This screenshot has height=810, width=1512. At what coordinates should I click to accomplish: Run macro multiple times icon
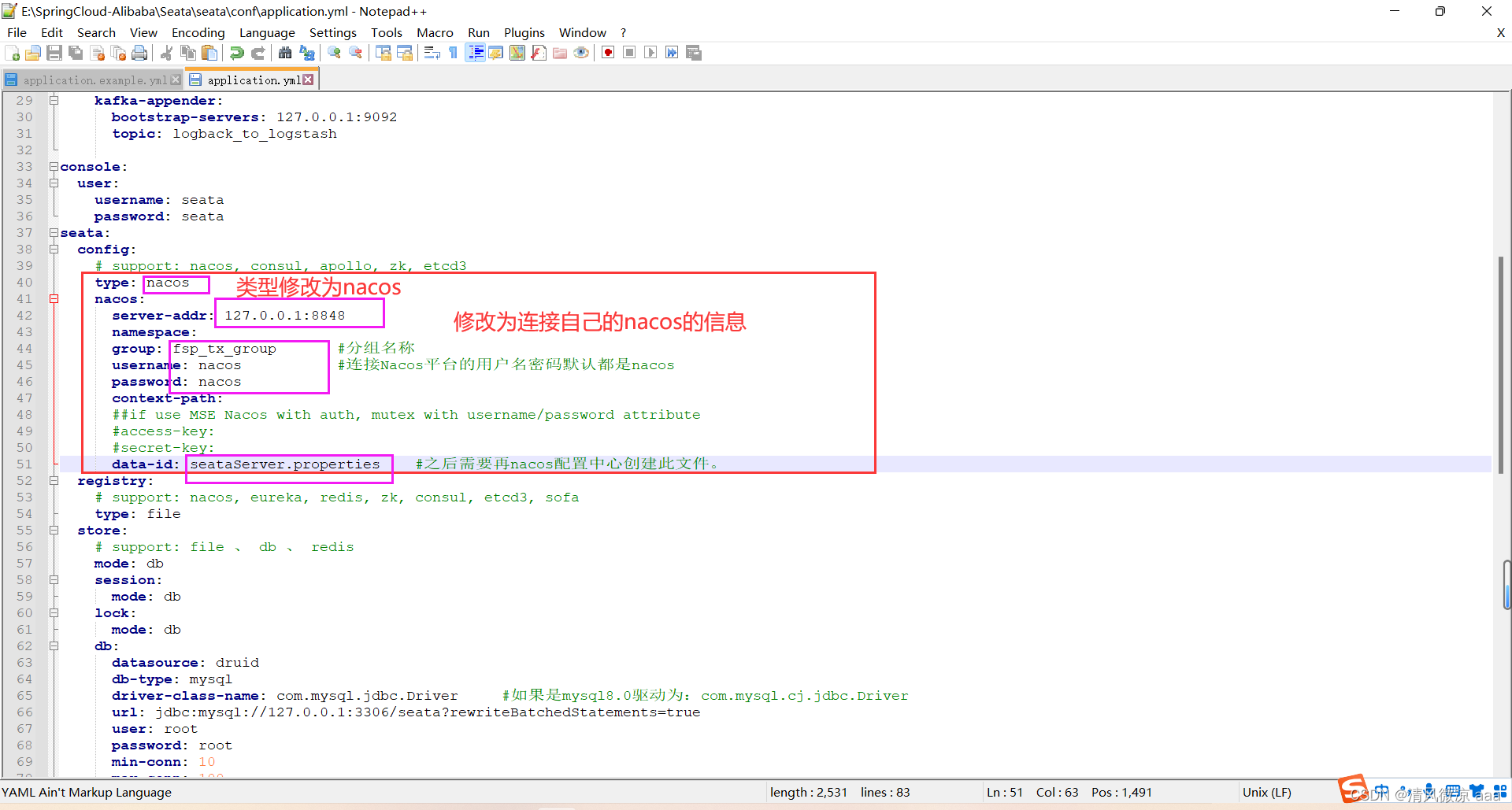672,53
